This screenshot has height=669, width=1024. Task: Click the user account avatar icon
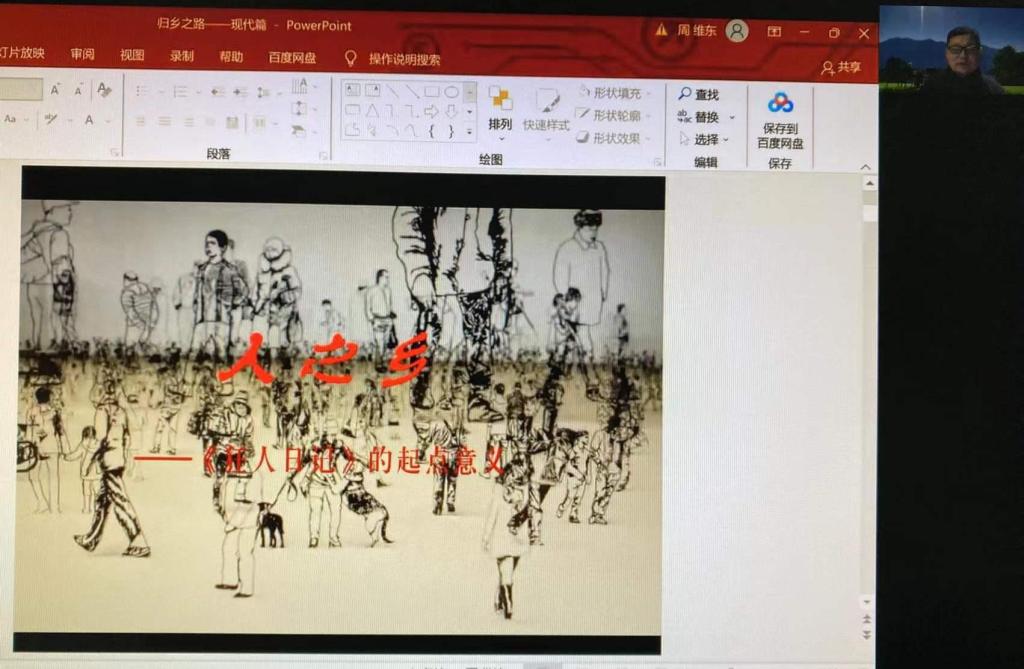point(737,31)
